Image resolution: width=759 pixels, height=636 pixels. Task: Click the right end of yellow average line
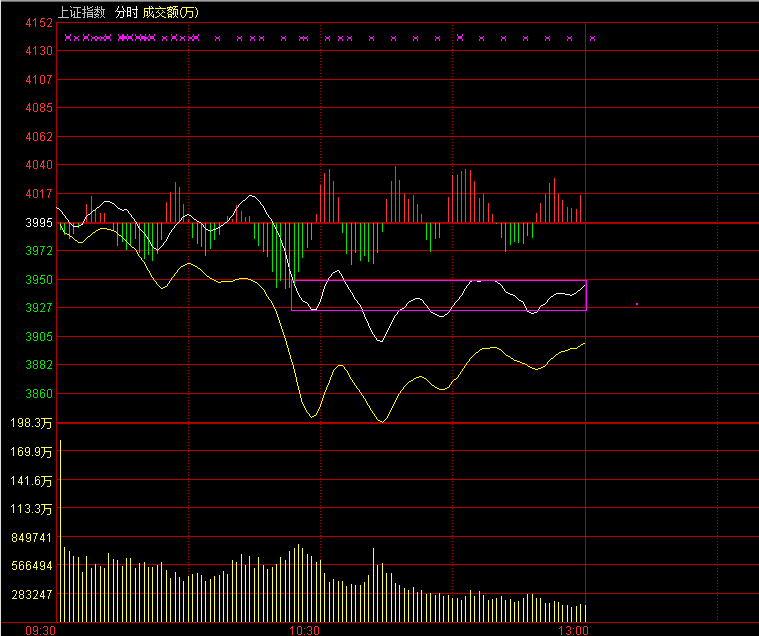click(x=585, y=343)
